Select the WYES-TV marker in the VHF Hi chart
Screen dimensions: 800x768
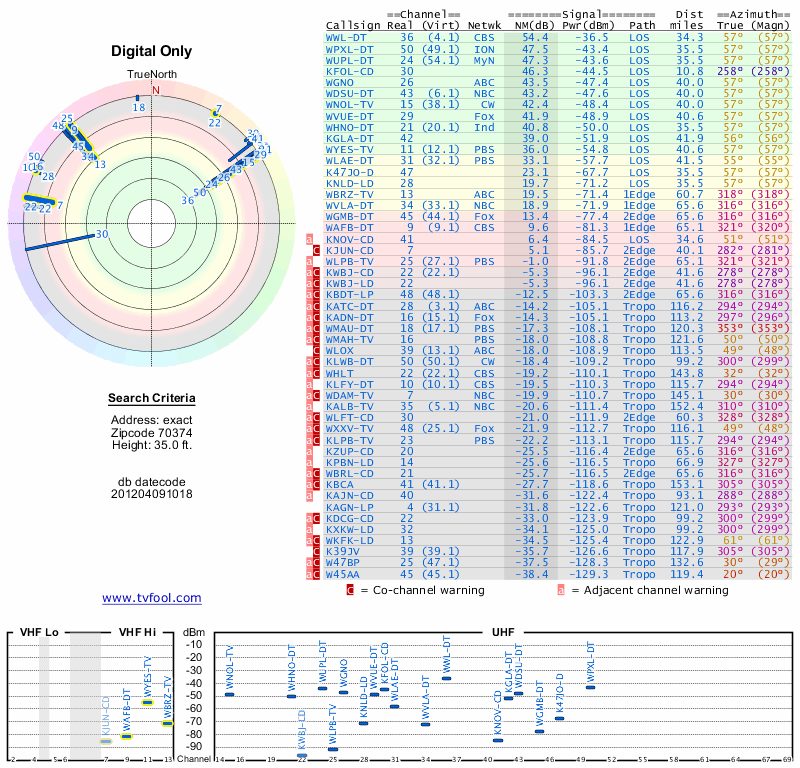pyautogui.click(x=148, y=702)
